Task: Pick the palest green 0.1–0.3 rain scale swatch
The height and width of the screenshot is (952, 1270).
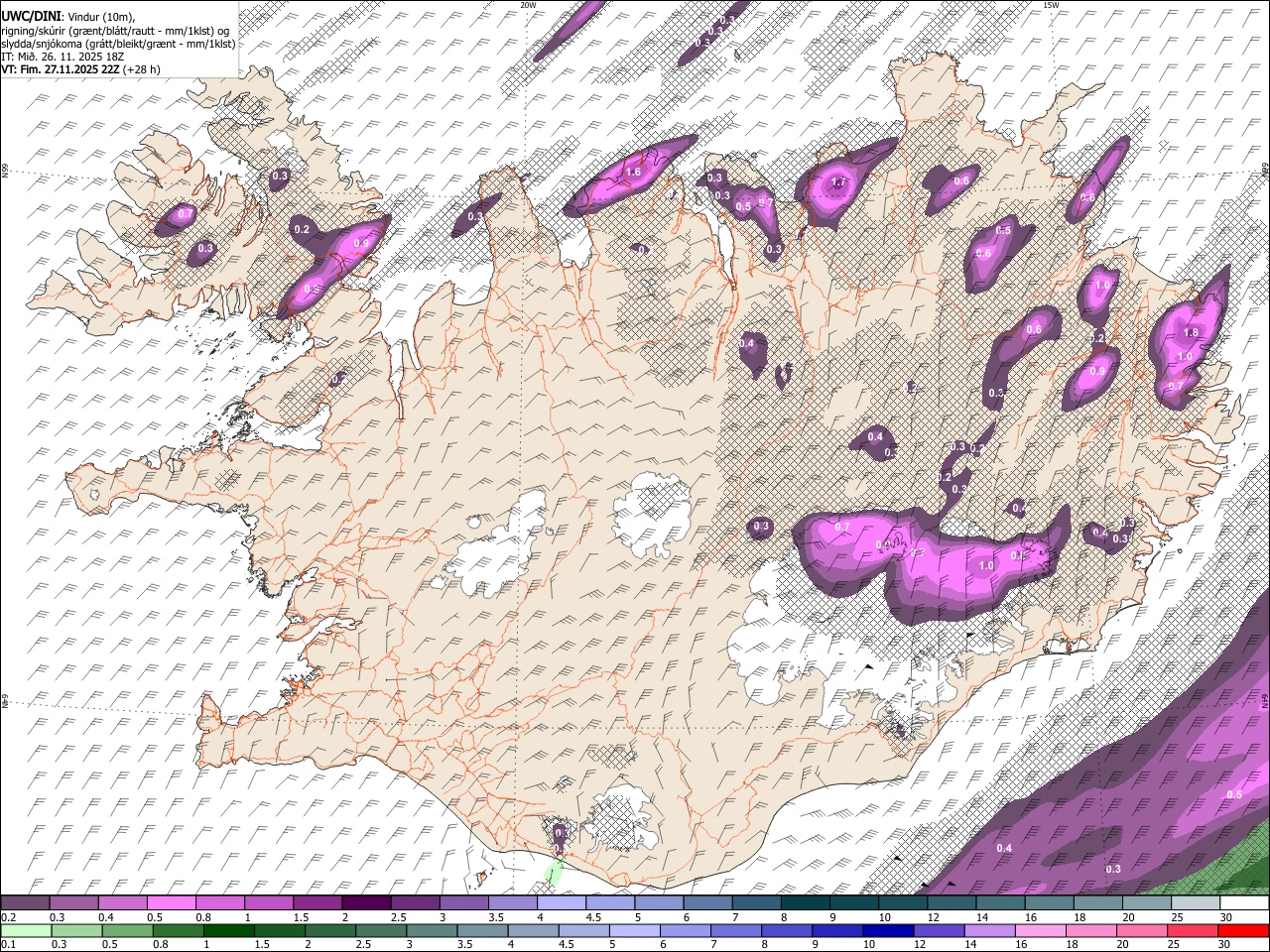Action: tap(26, 930)
